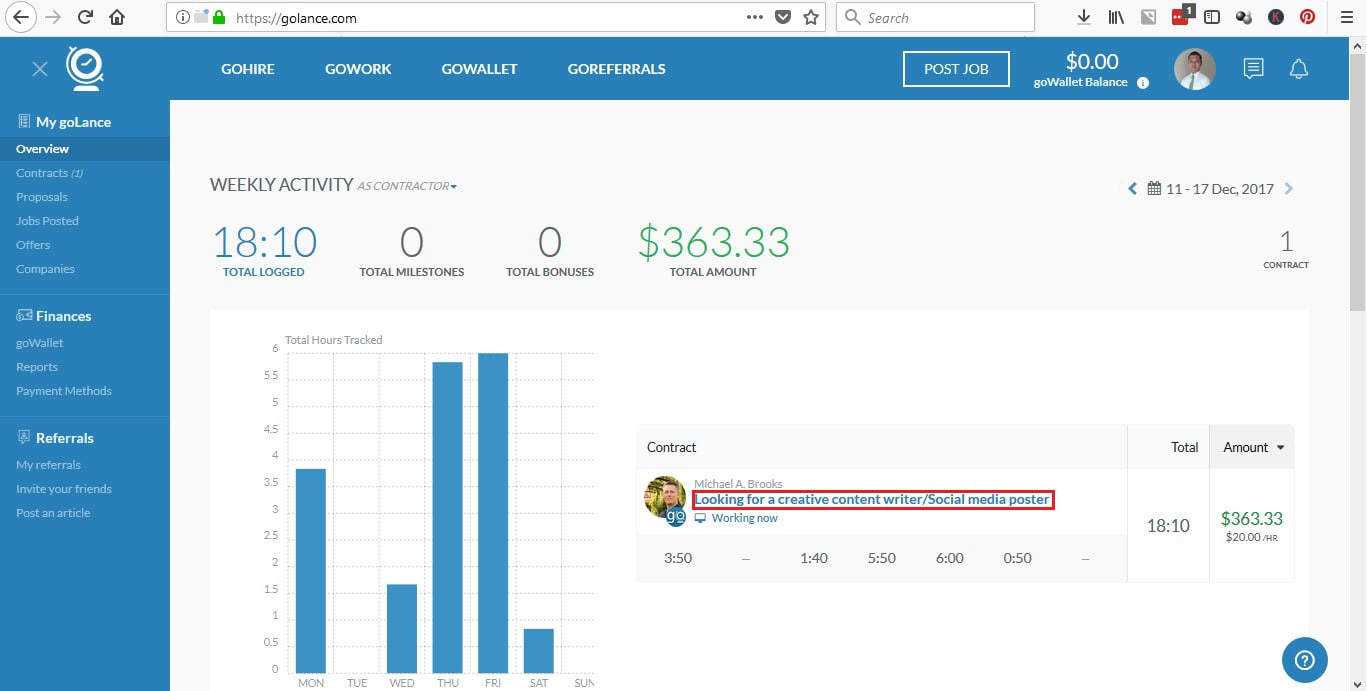Open the downloads arrow icon
This screenshot has height=691, width=1367.
click(1084, 17)
